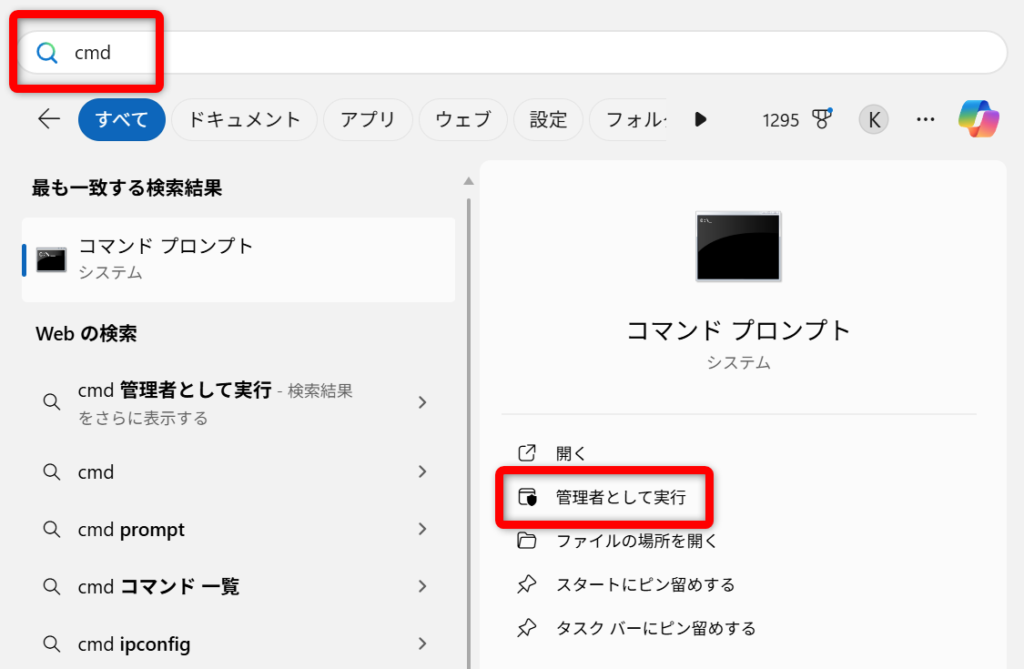This screenshot has height=669, width=1024.
Task: Switch to the ドキュメント filter tab
Action: pyautogui.click(x=244, y=120)
